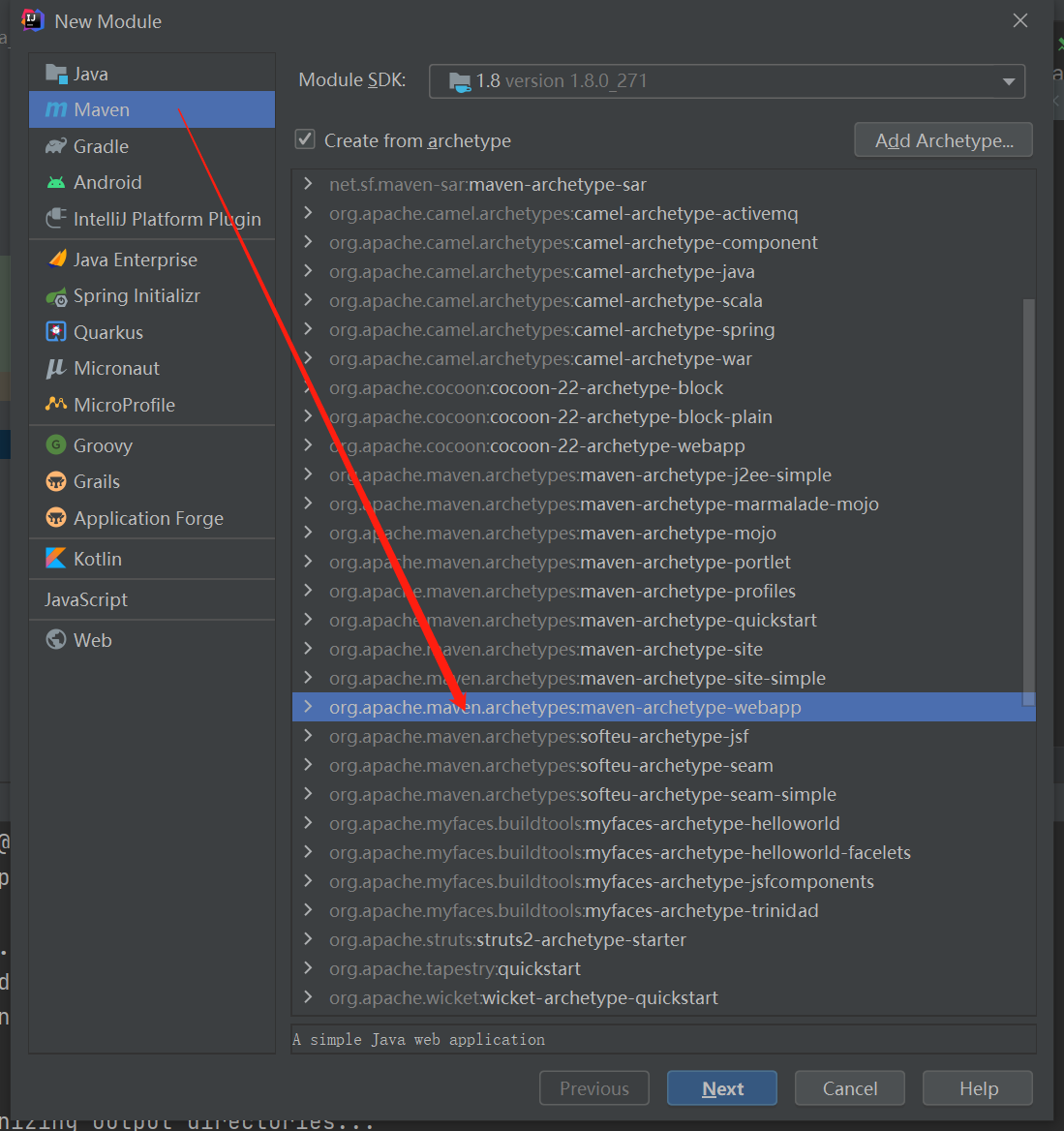The height and width of the screenshot is (1131, 1064).
Task: Select myfaces-archetype-jsfcomponents entry
Action: [663, 881]
